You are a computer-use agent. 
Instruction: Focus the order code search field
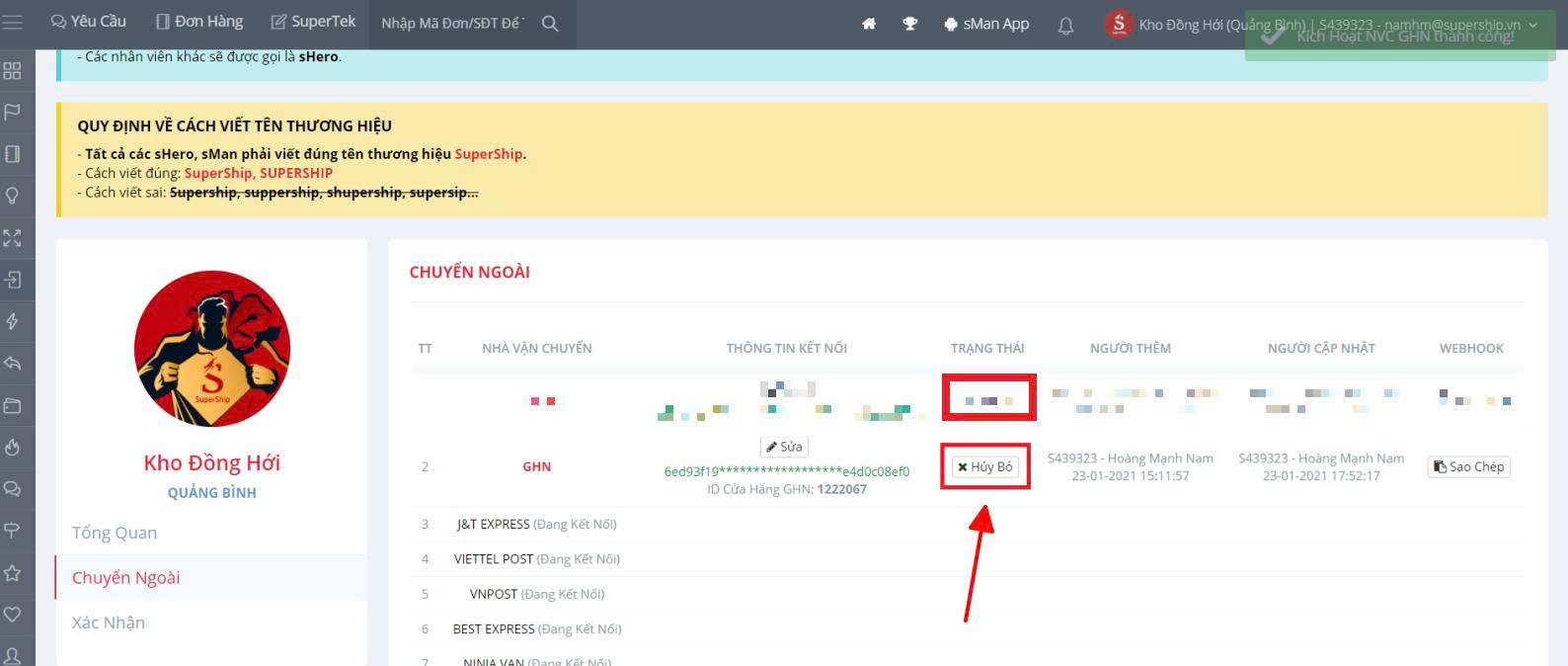point(453,24)
